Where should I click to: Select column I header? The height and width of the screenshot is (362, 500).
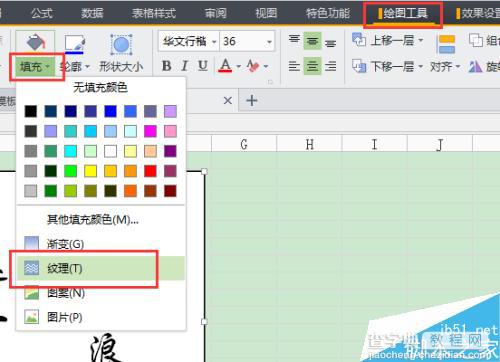pos(374,144)
